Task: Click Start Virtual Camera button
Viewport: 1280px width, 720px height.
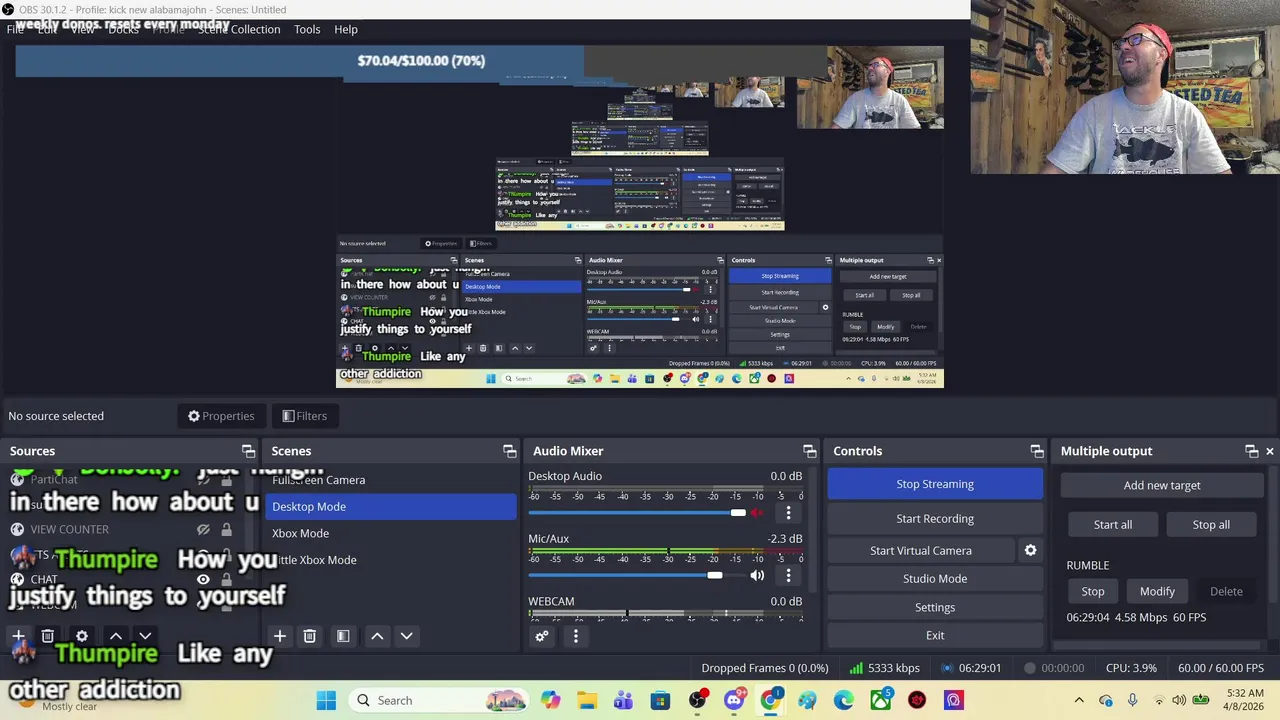Action: coord(921,550)
